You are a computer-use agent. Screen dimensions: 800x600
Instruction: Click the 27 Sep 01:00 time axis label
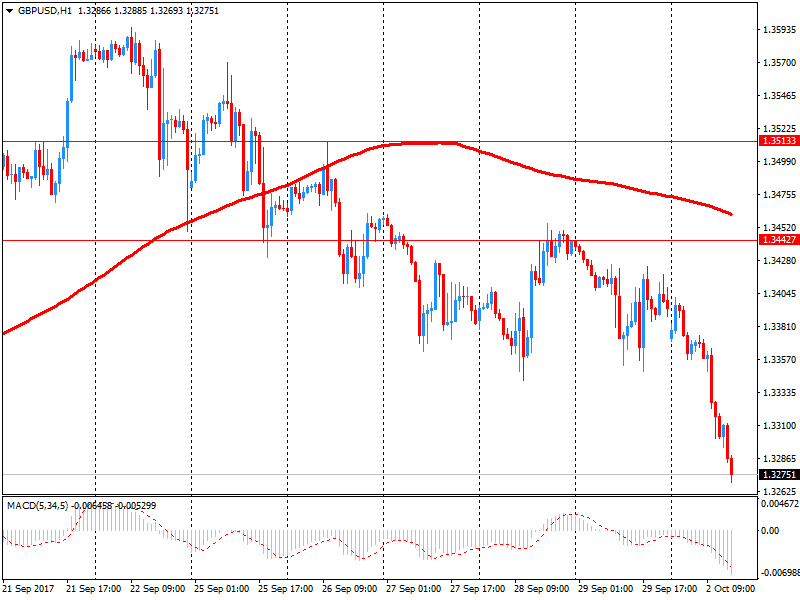point(414,589)
